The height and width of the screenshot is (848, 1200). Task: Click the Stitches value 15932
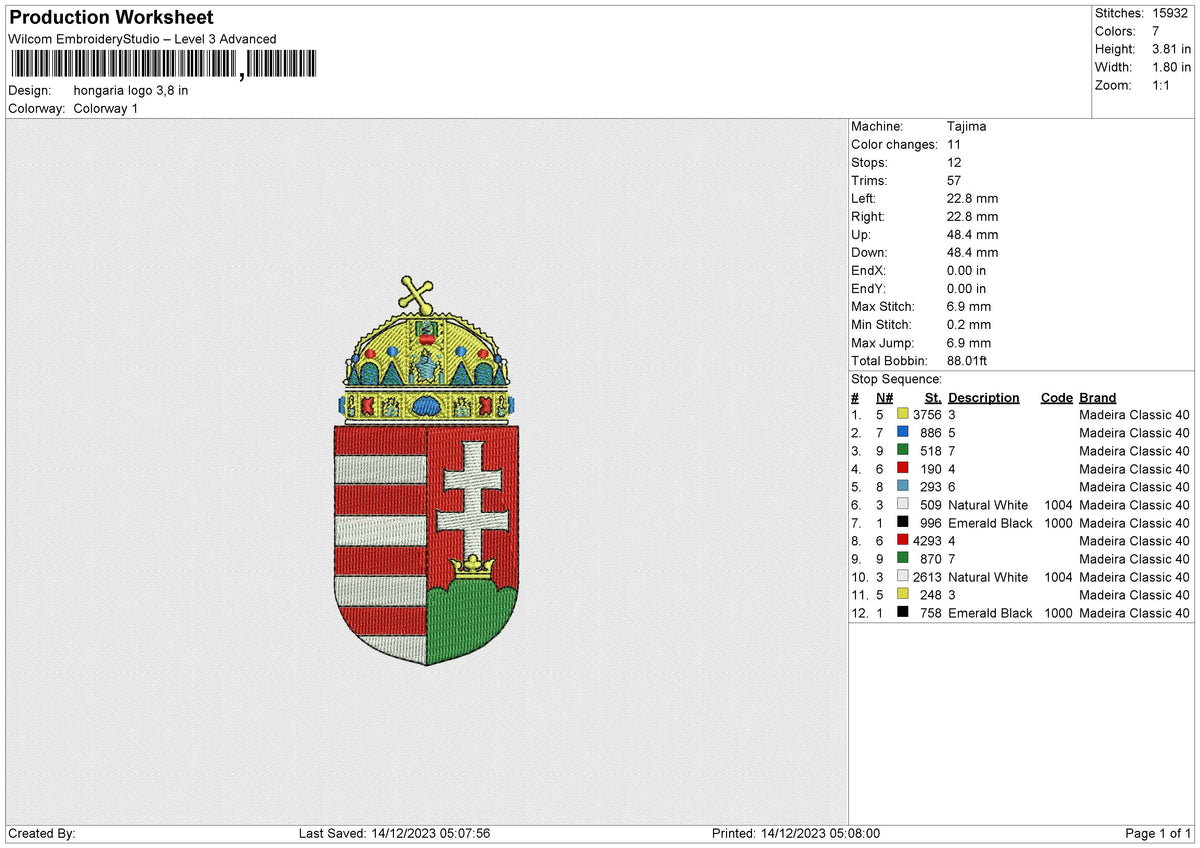(1170, 13)
